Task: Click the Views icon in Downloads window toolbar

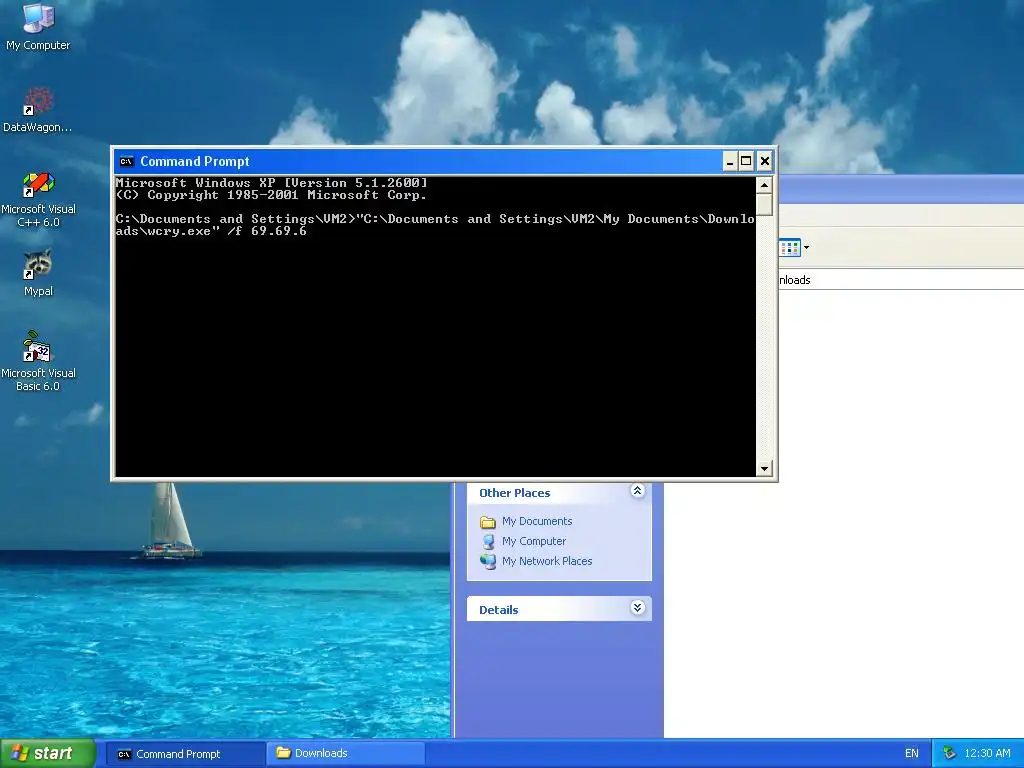Action: [790, 248]
